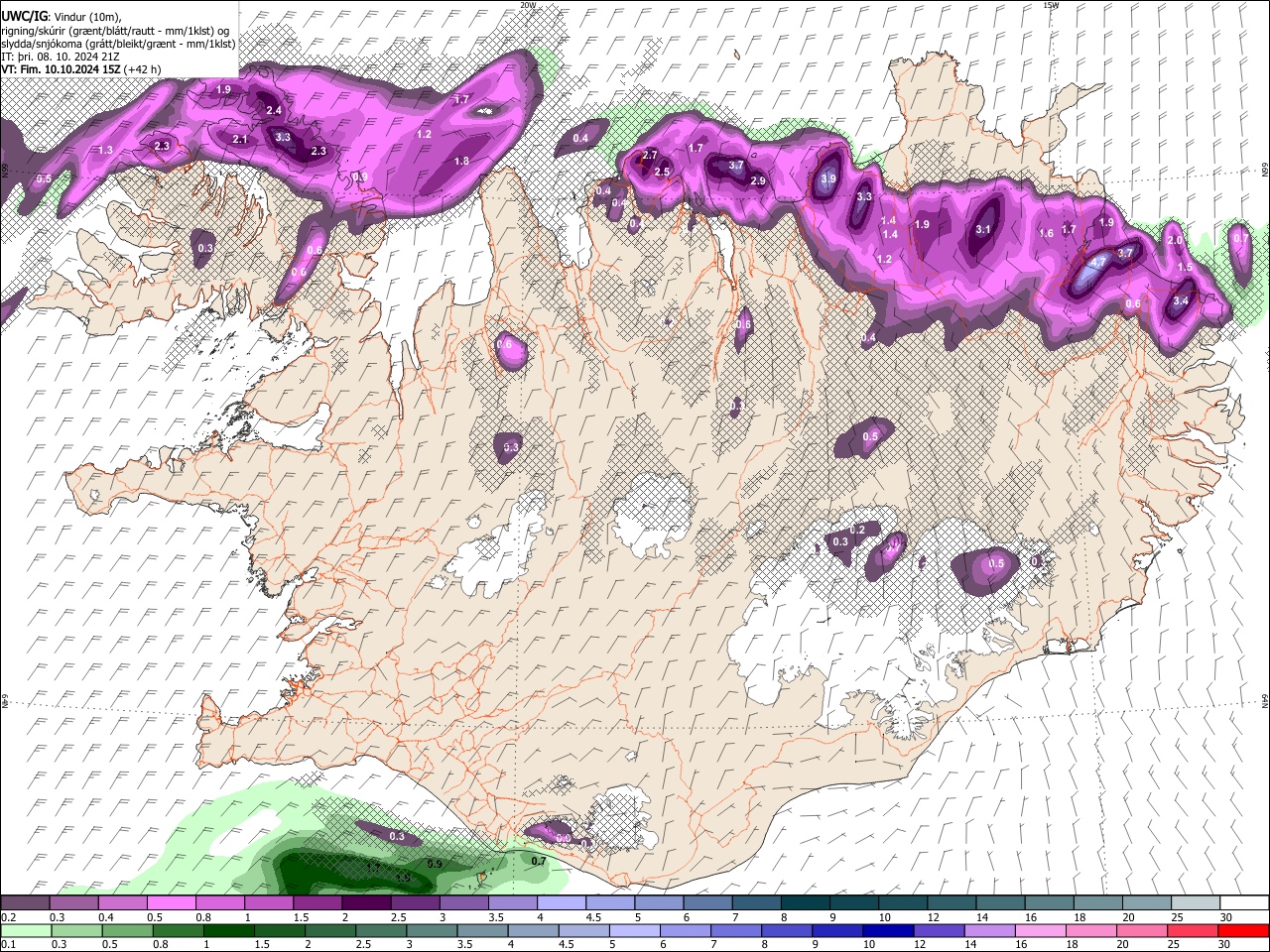Click the 2.9 precipitation value on the map
The height and width of the screenshot is (952, 1270).
pyautogui.click(x=758, y=180)
